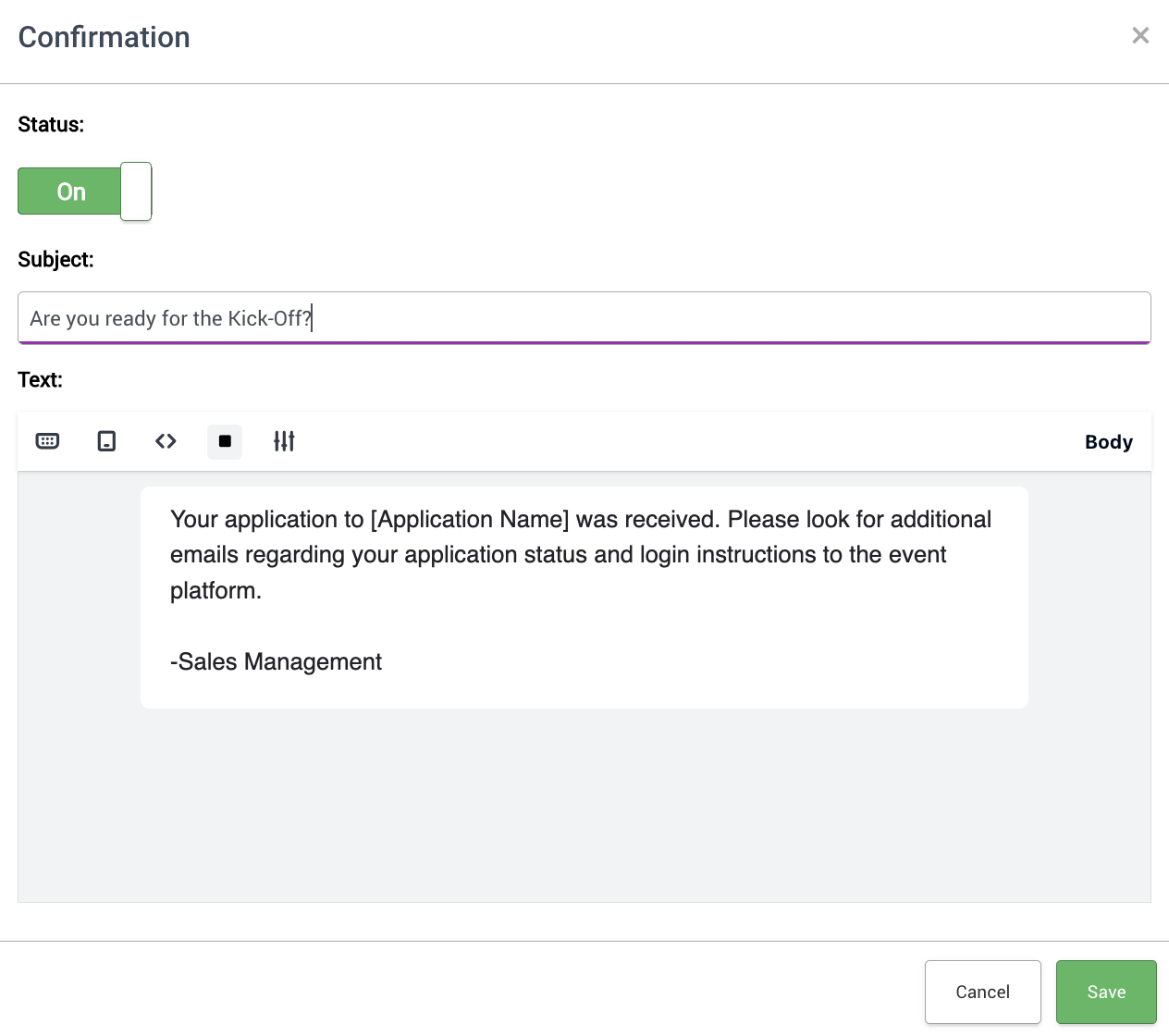Click the empty gray editor canvas area

pyautogui.click(x=584, y=805)
